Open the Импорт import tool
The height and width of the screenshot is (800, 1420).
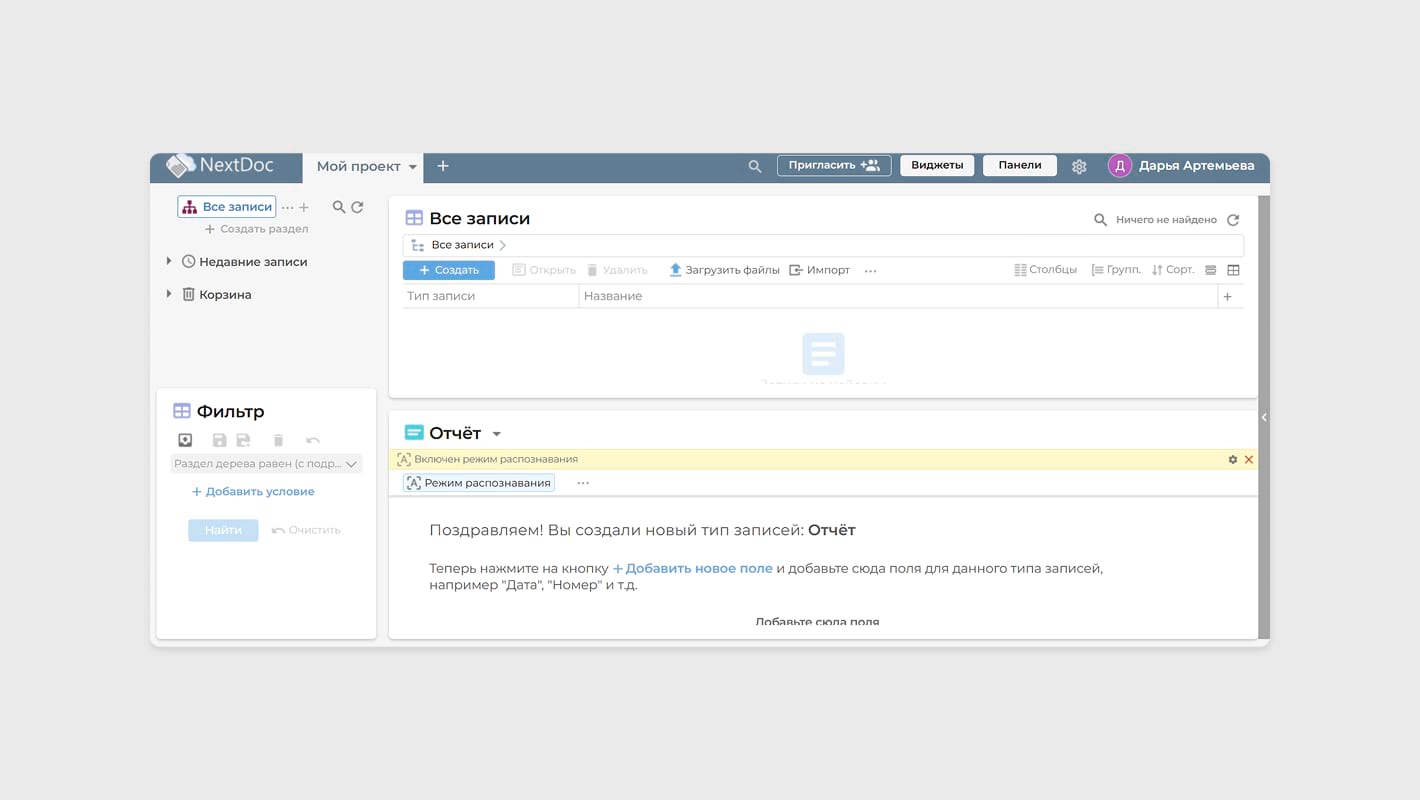(x=819, y=270)
